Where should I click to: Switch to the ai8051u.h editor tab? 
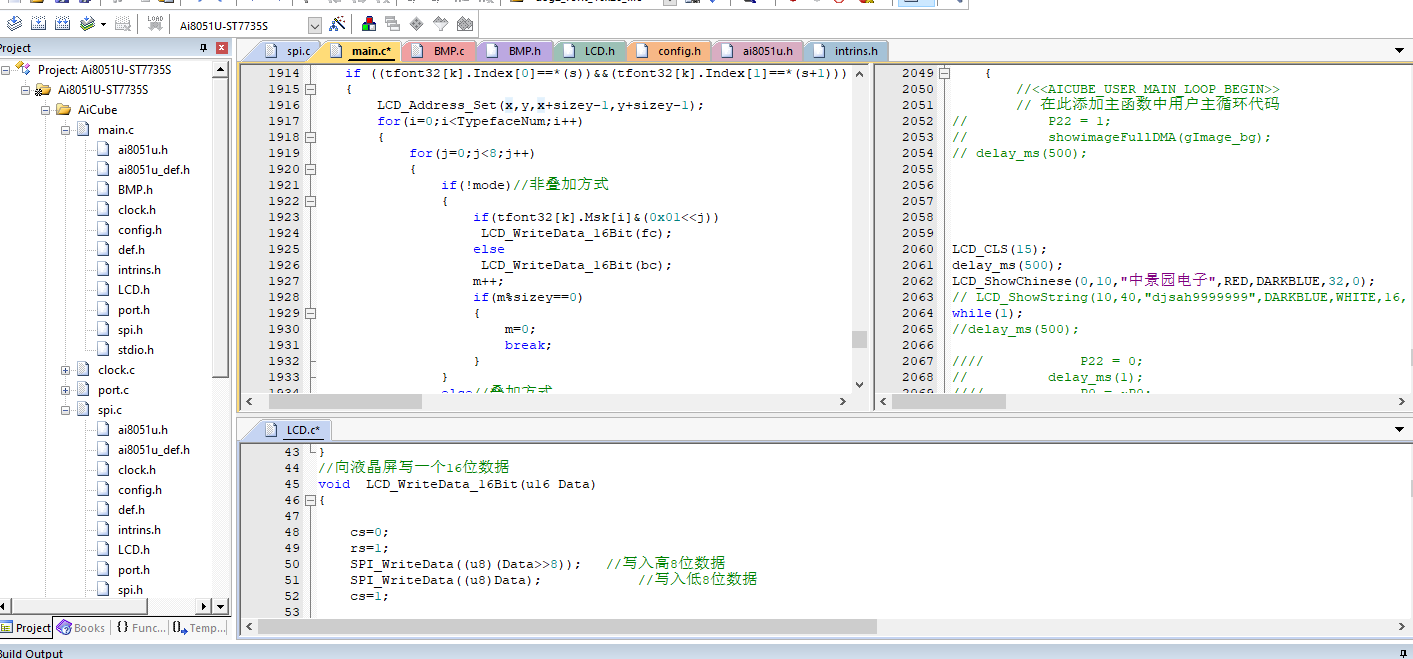click(x=756, y=51)
